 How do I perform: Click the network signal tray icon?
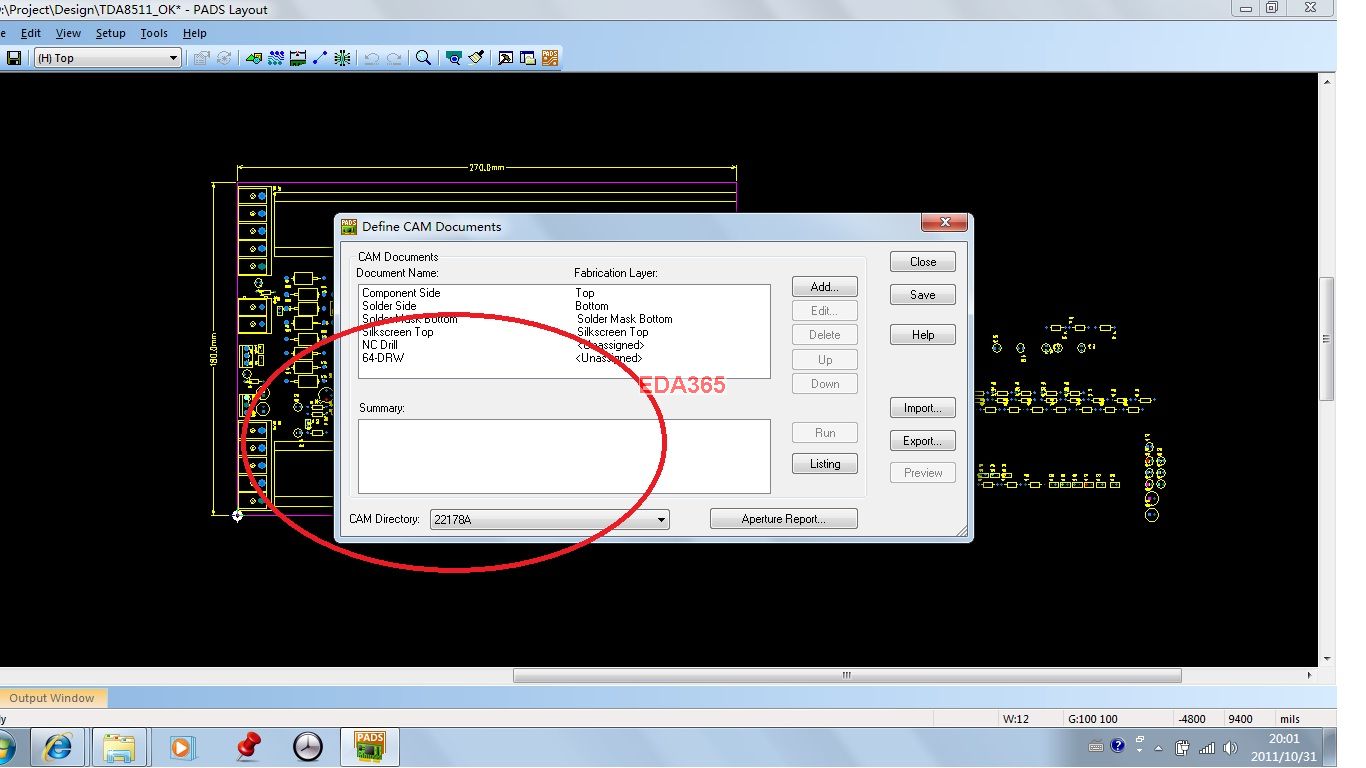coord(1206,747)
